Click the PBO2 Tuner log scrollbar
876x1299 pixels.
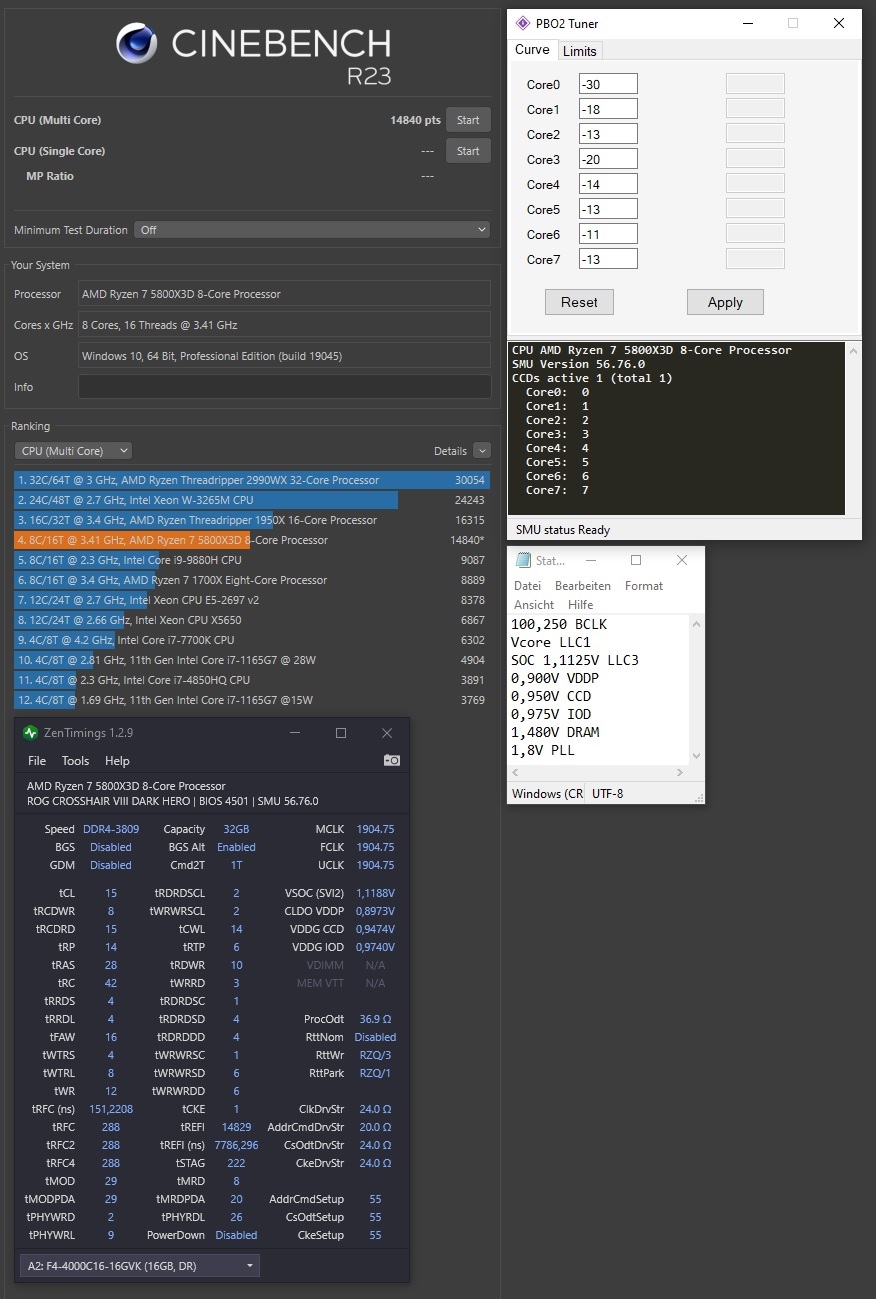(853, 429)
